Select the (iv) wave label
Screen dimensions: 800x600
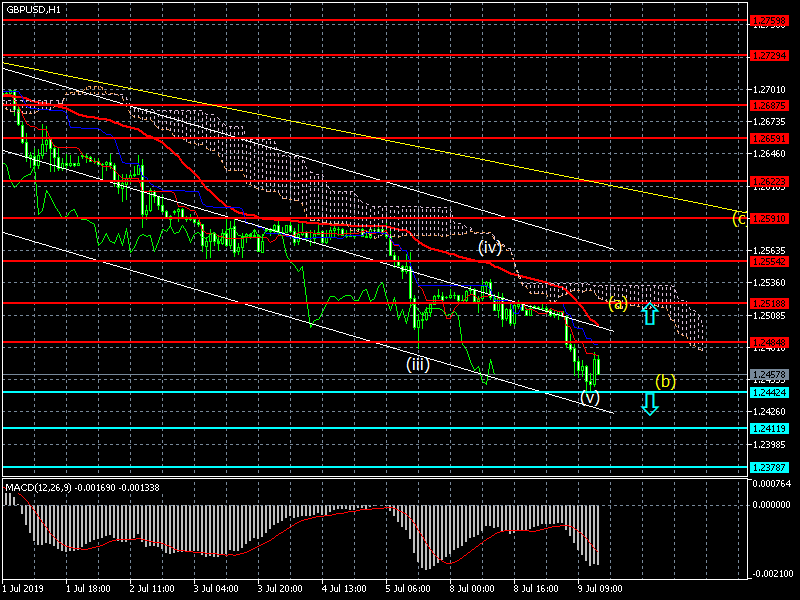[x=490, y=248]
